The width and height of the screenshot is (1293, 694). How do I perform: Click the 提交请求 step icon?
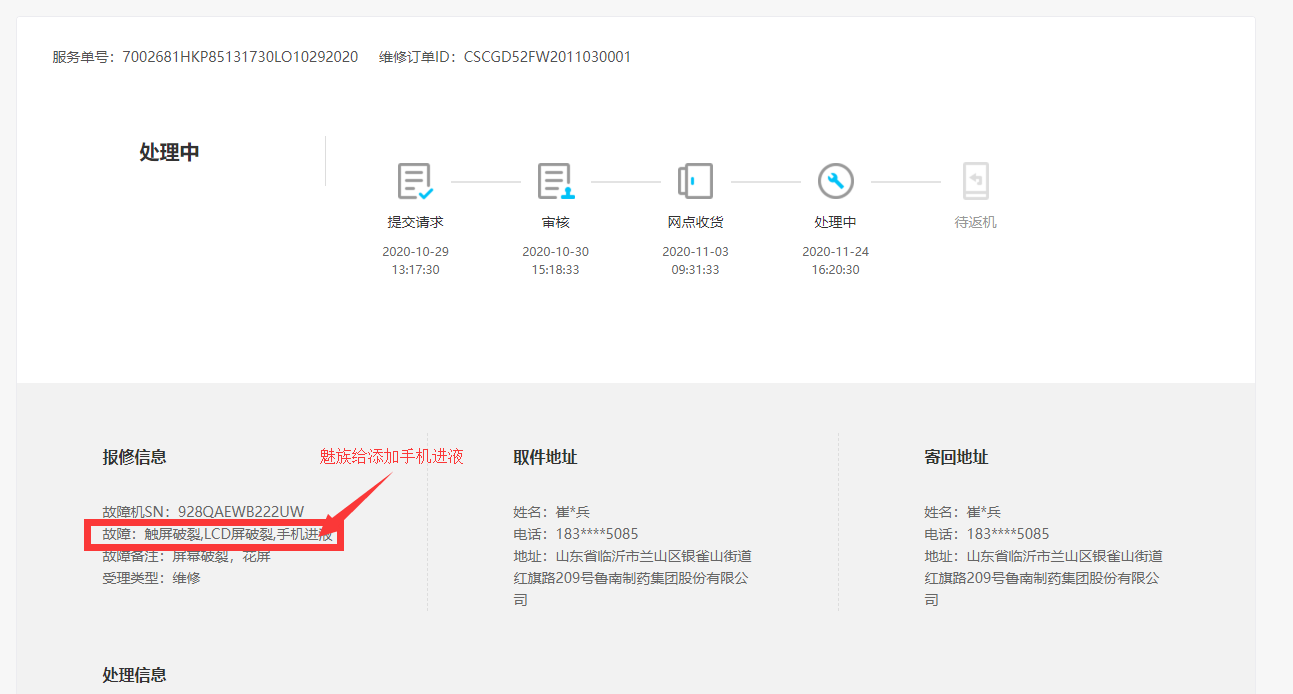click(415, 182)
